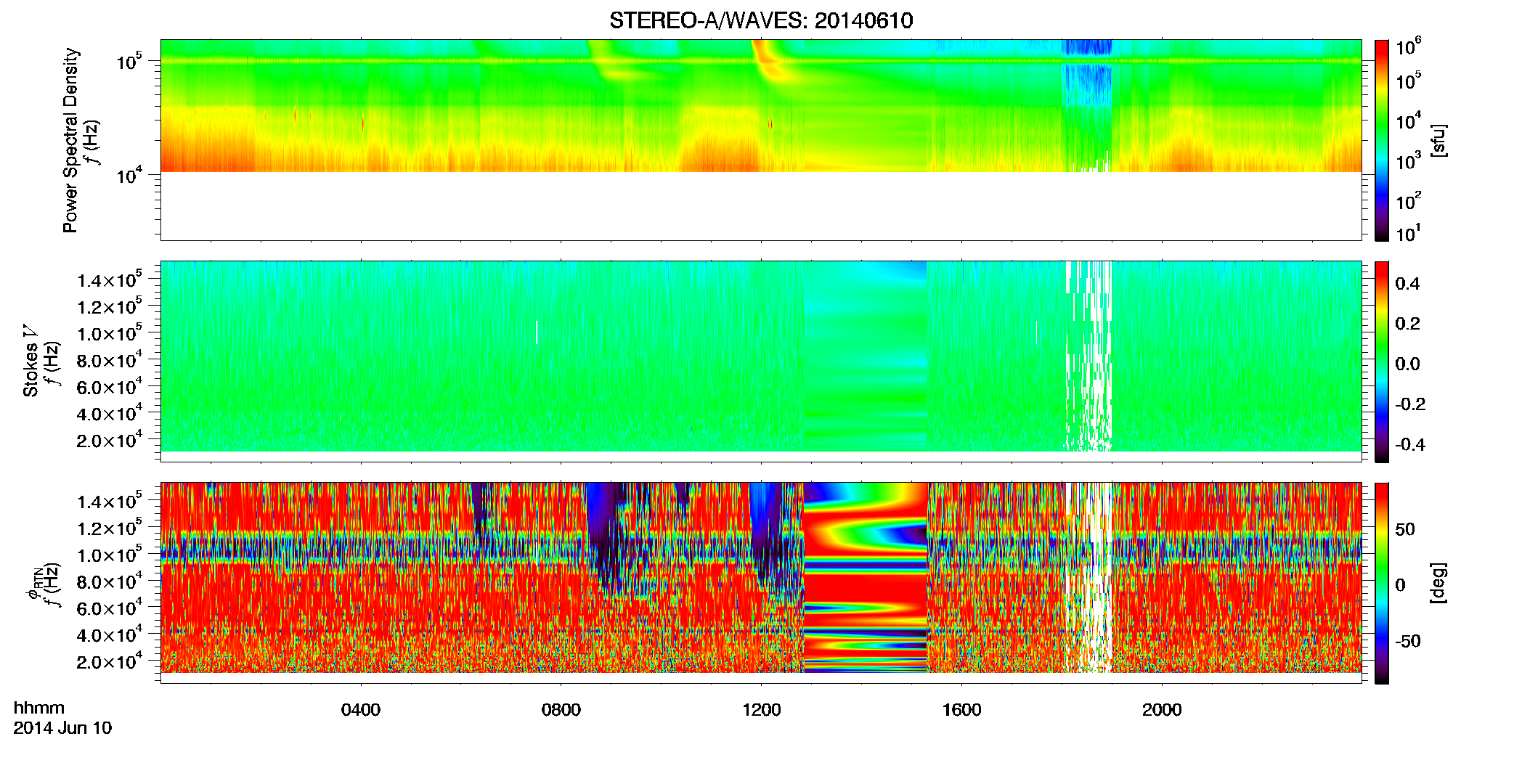Click the phi RTN angle color bar

tap(1382, 583)
